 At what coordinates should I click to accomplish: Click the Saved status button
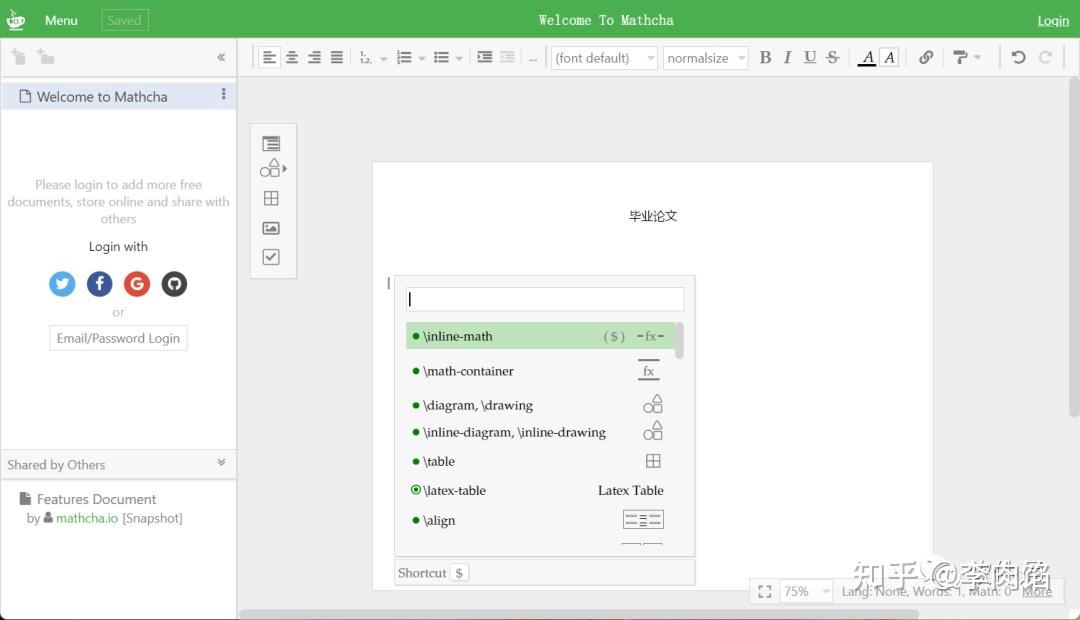125,21
